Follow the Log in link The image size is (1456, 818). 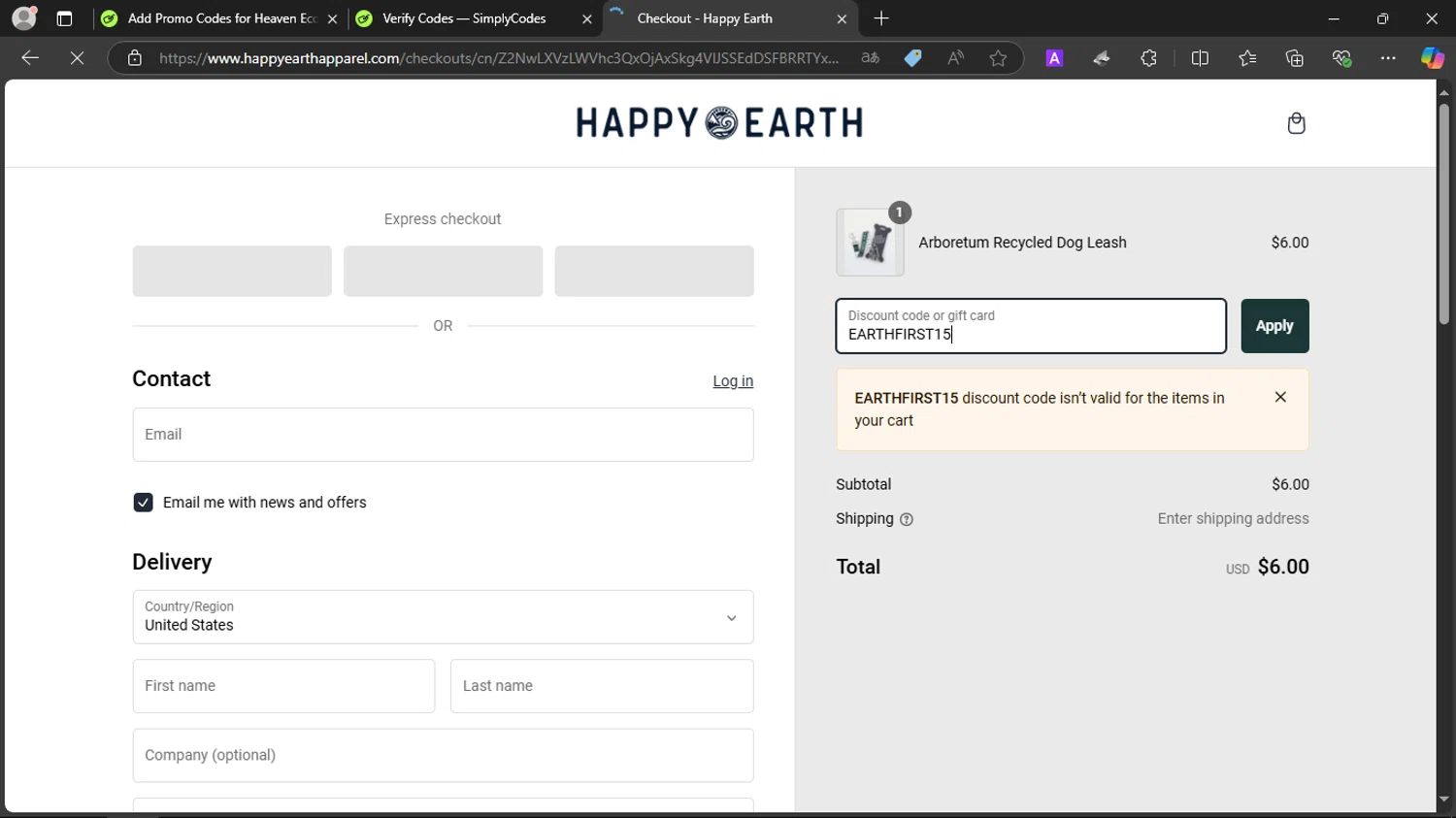(733, 381)
